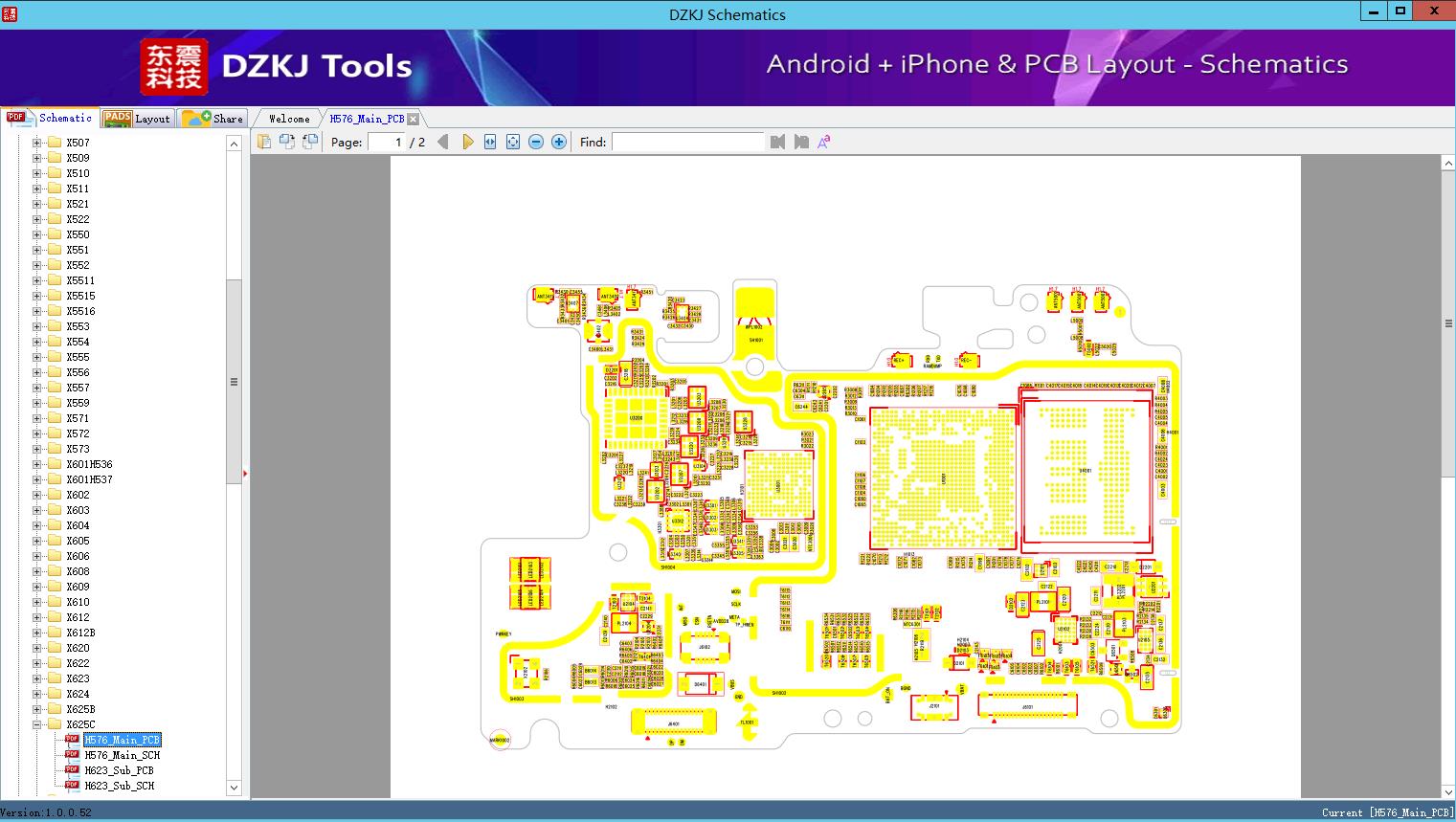Click the fit page icon
The height and width of the screenshot is (822, 1456).
pos(513,142)
